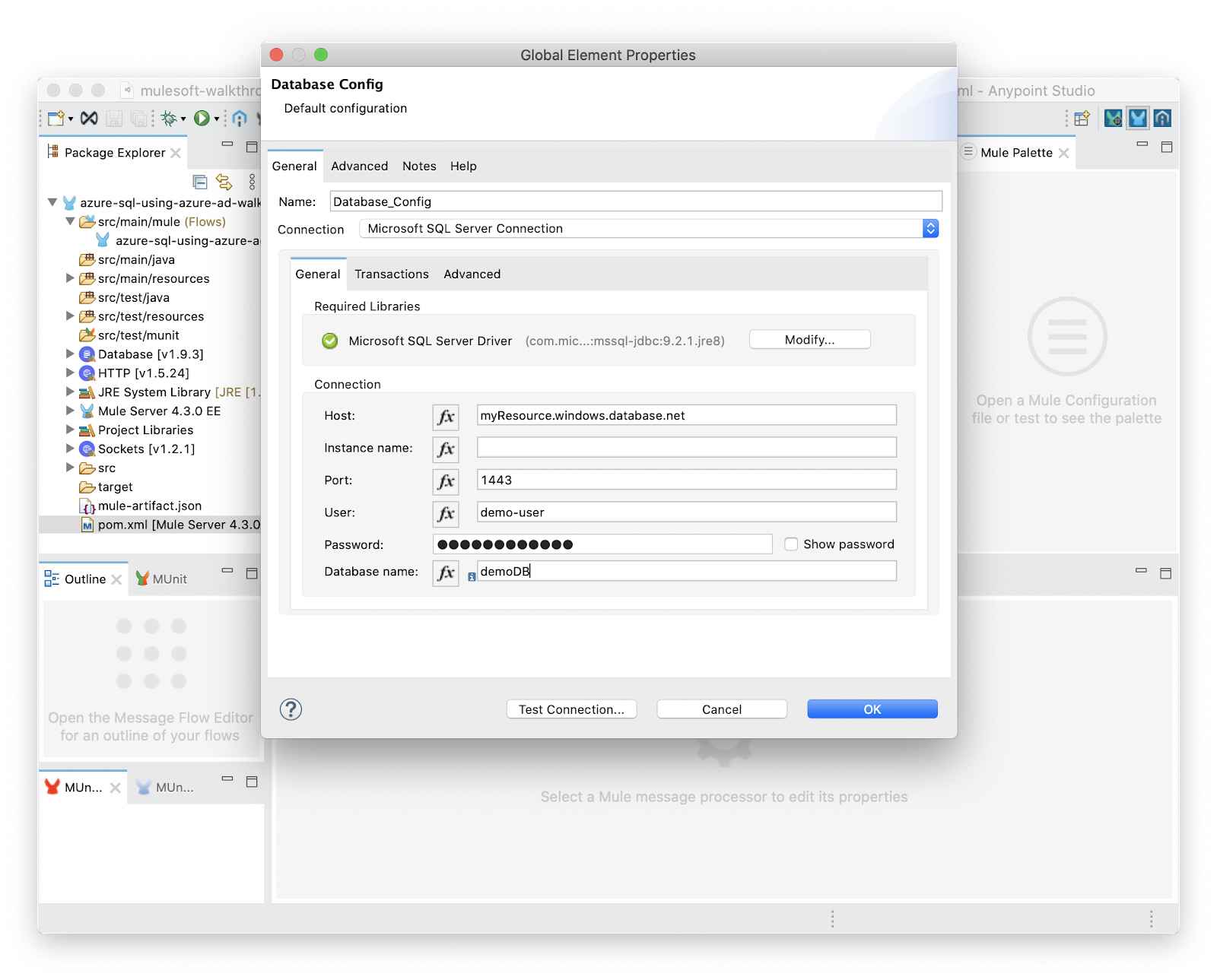Open the Connection type dropdown
The width and height of the screenshot is (1217, 980).
coord(930,229)
